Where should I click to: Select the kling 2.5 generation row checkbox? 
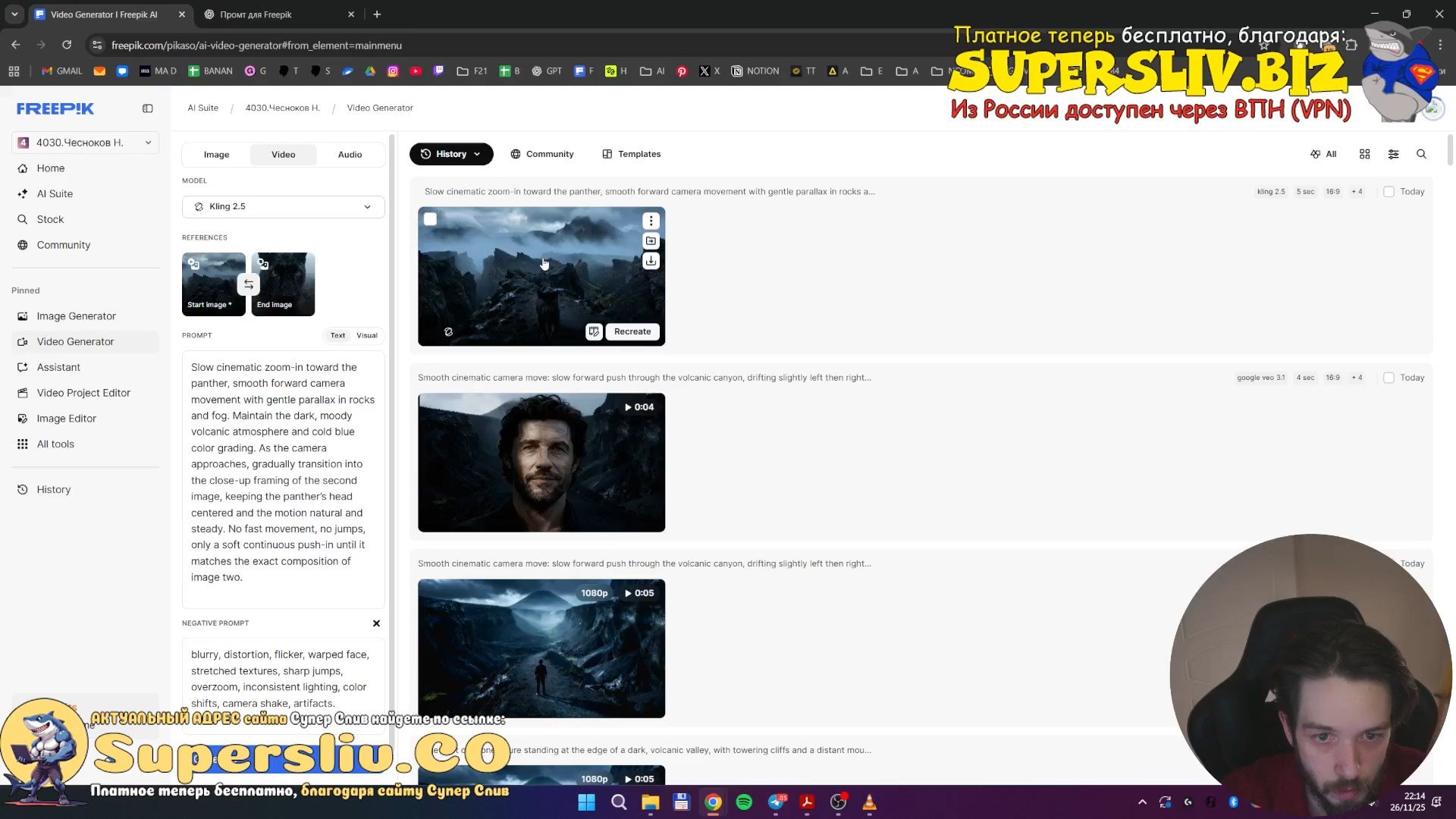[x=1389, y=192]
